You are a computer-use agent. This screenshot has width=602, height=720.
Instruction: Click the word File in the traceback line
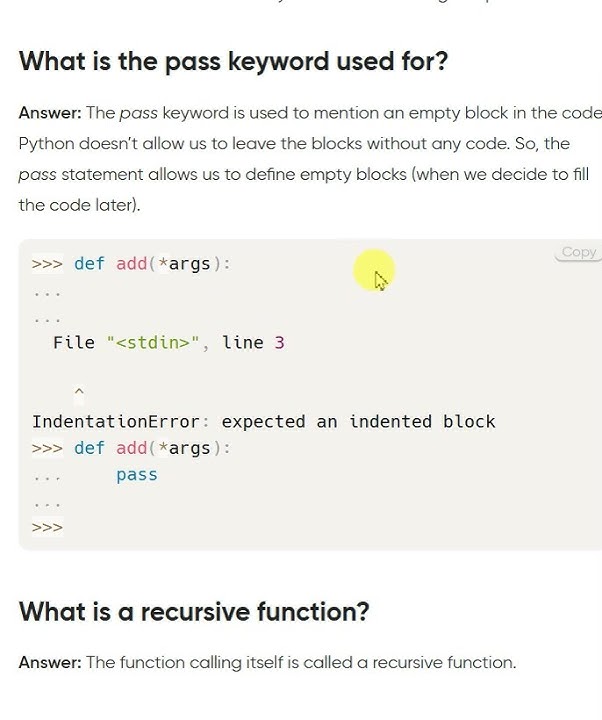[74, 343]
